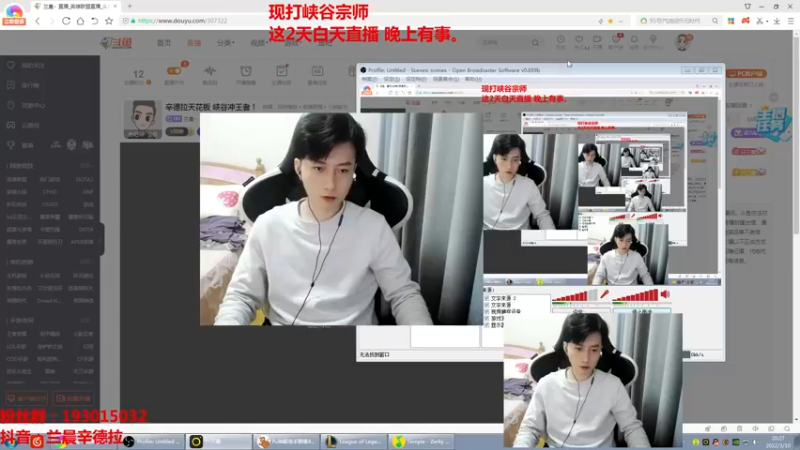Select the 直播 nav item
The width and height of the screenshot is (800, 450).
click(x=194, y=43)
